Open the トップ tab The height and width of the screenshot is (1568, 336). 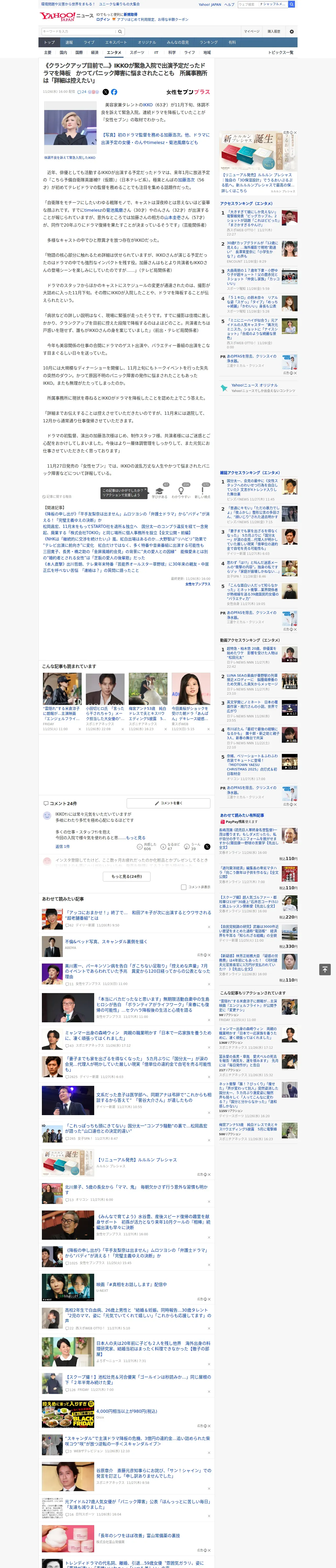coord(49,43)
